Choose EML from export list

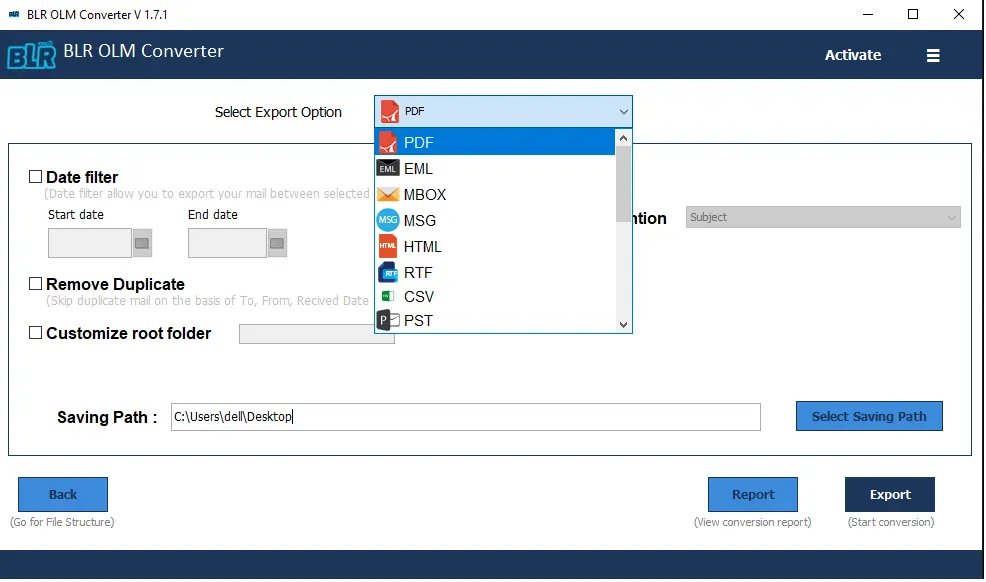pyautogui.click(x=495, y=168)
